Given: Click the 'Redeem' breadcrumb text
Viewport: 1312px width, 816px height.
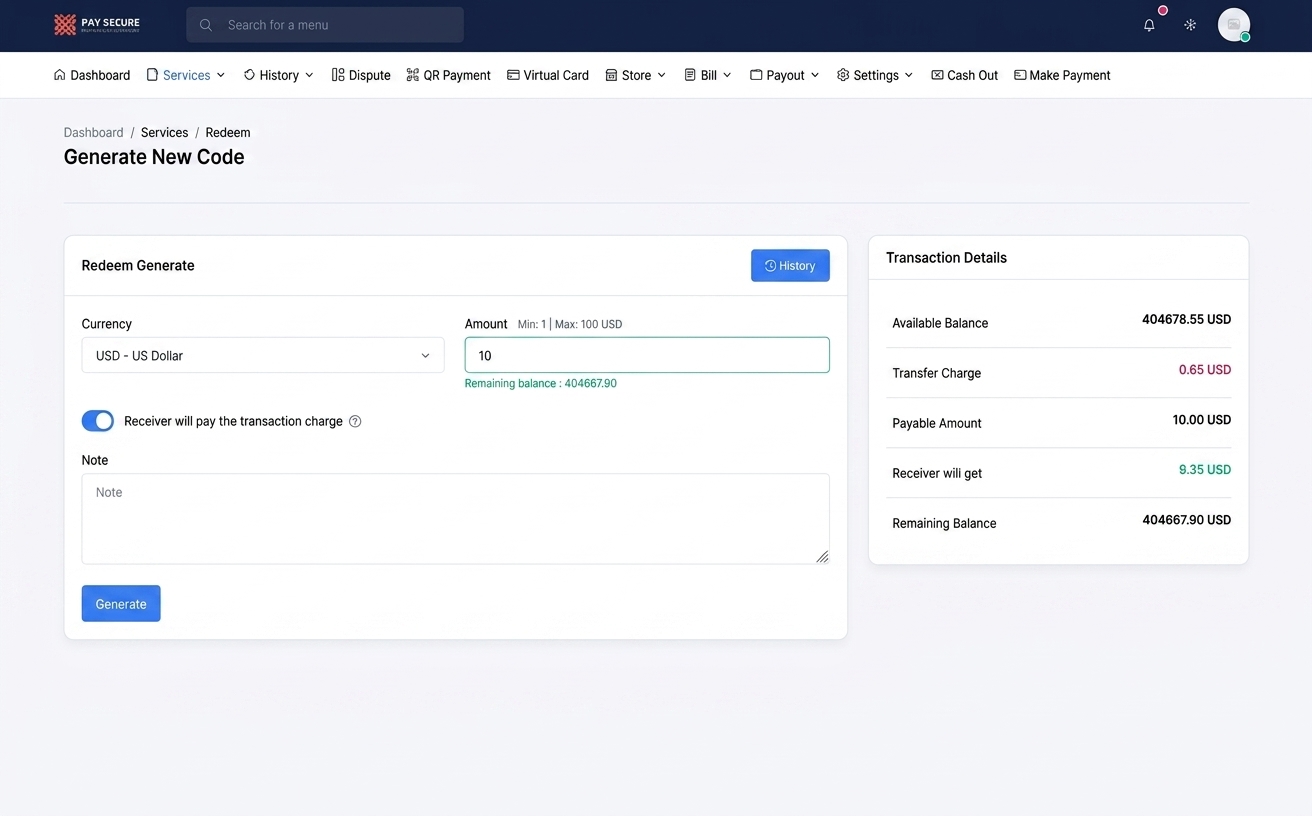Looking at the screenshot, I should (228, 132).
